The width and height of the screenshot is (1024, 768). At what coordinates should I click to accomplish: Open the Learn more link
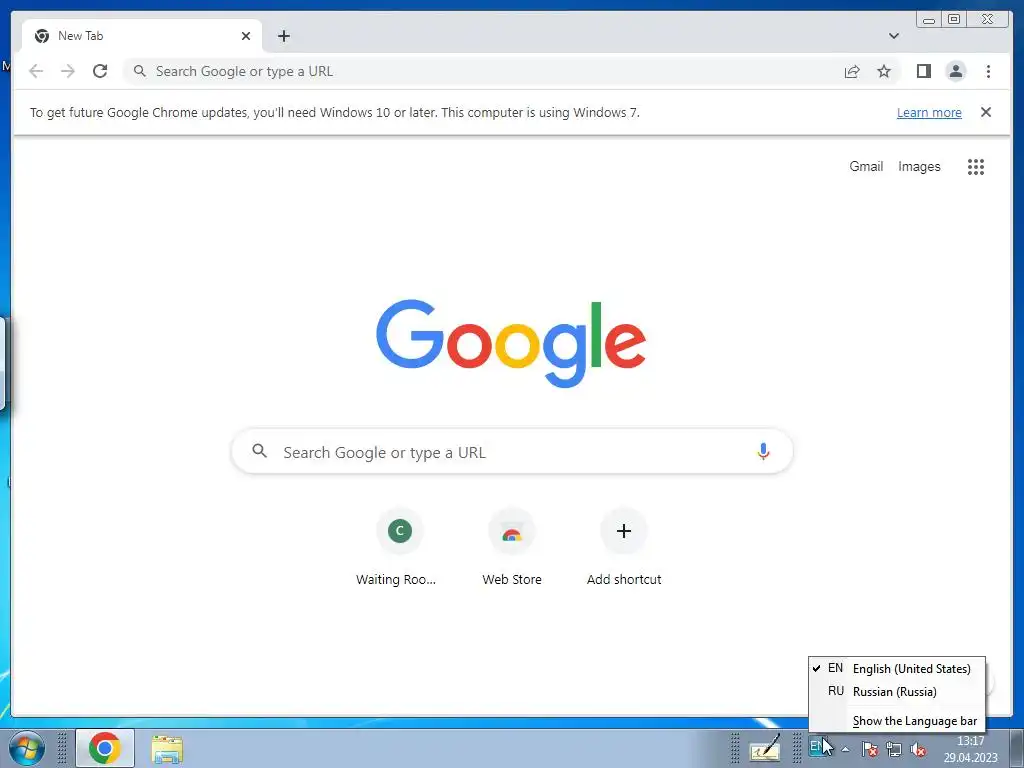coord(929,112)
